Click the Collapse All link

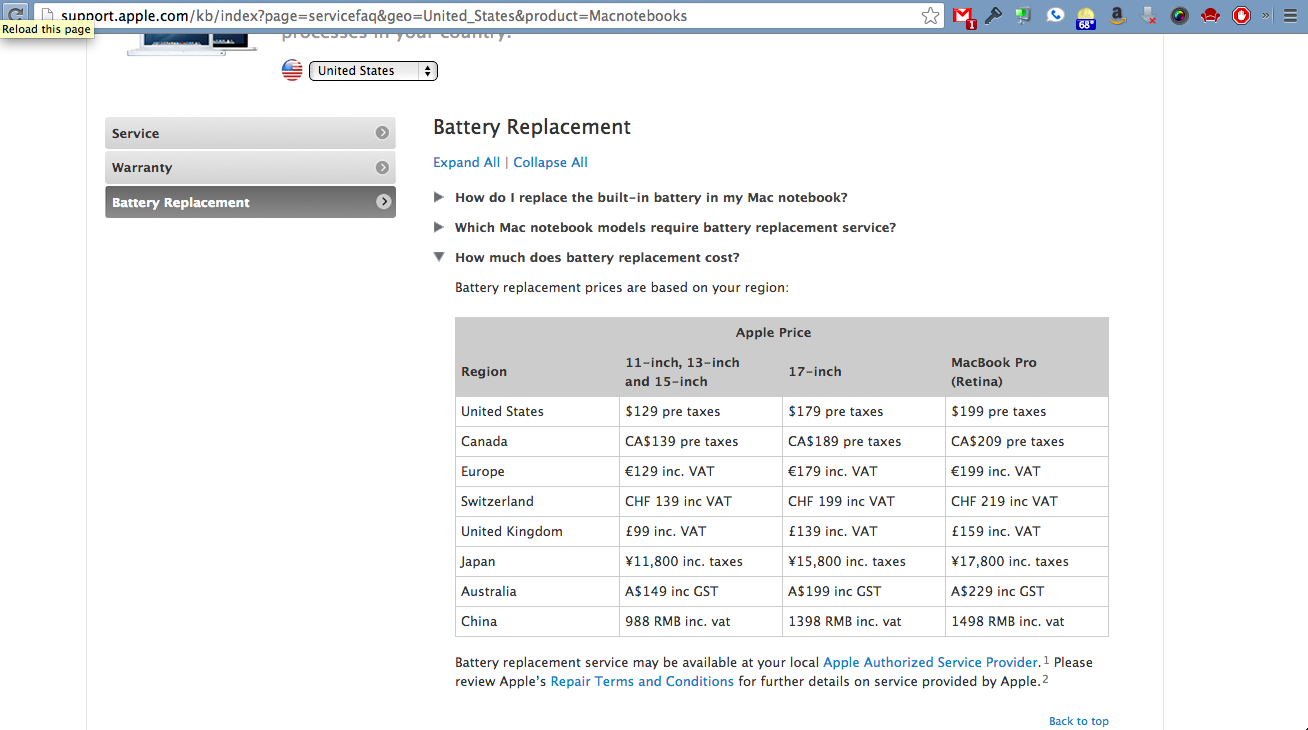550,162
